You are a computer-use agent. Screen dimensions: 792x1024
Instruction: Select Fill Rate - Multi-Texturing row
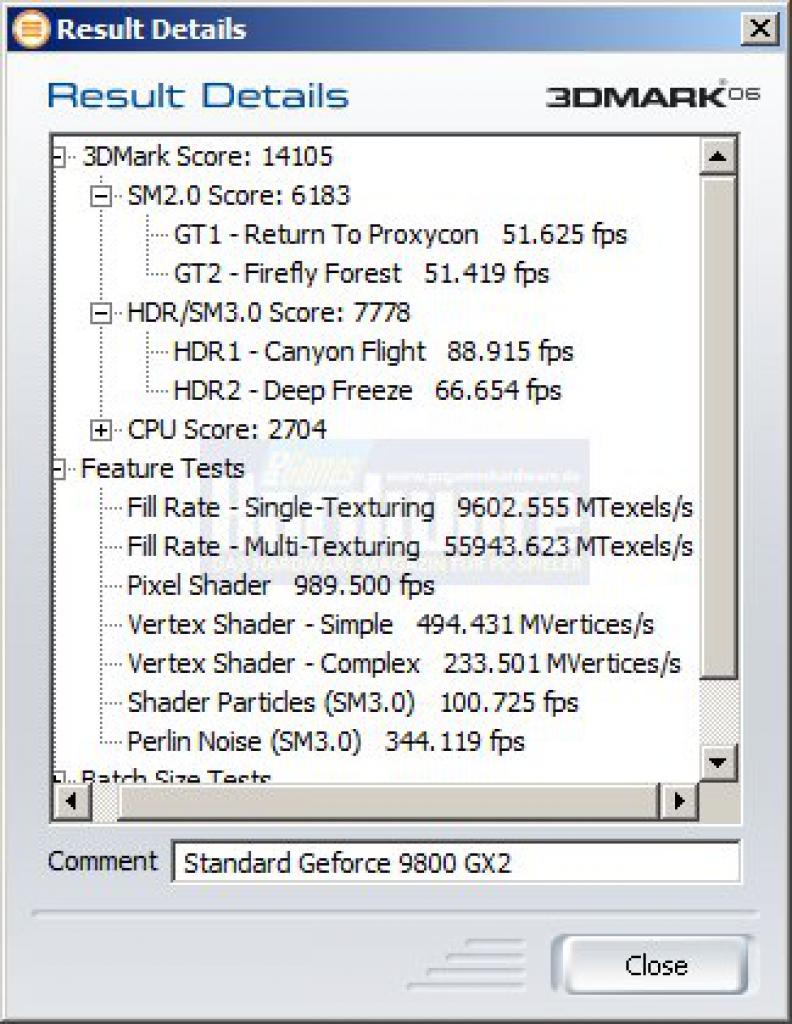coord(410,547)
